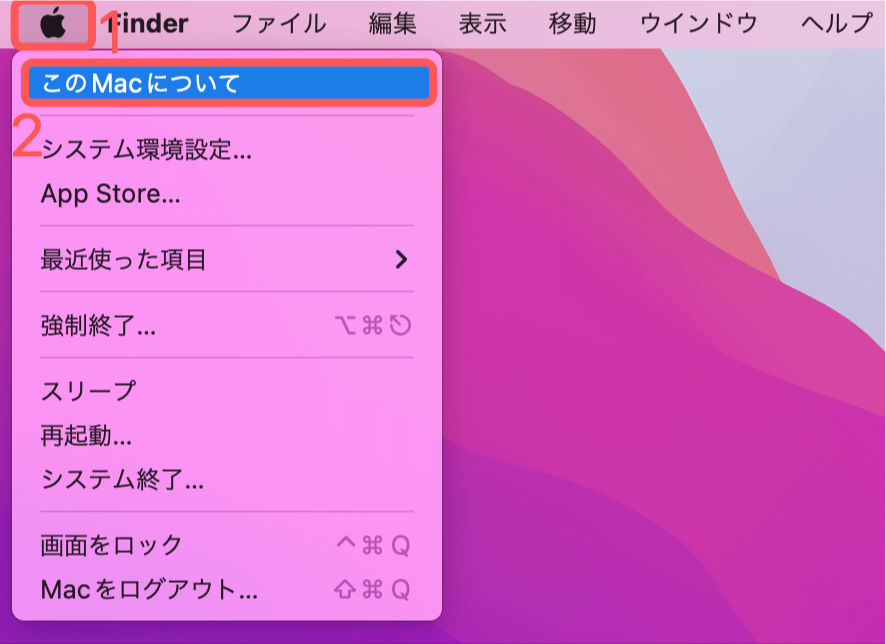
Task: Open the 表示 menu
Action: pyautogui.click(x=482, y=24)
